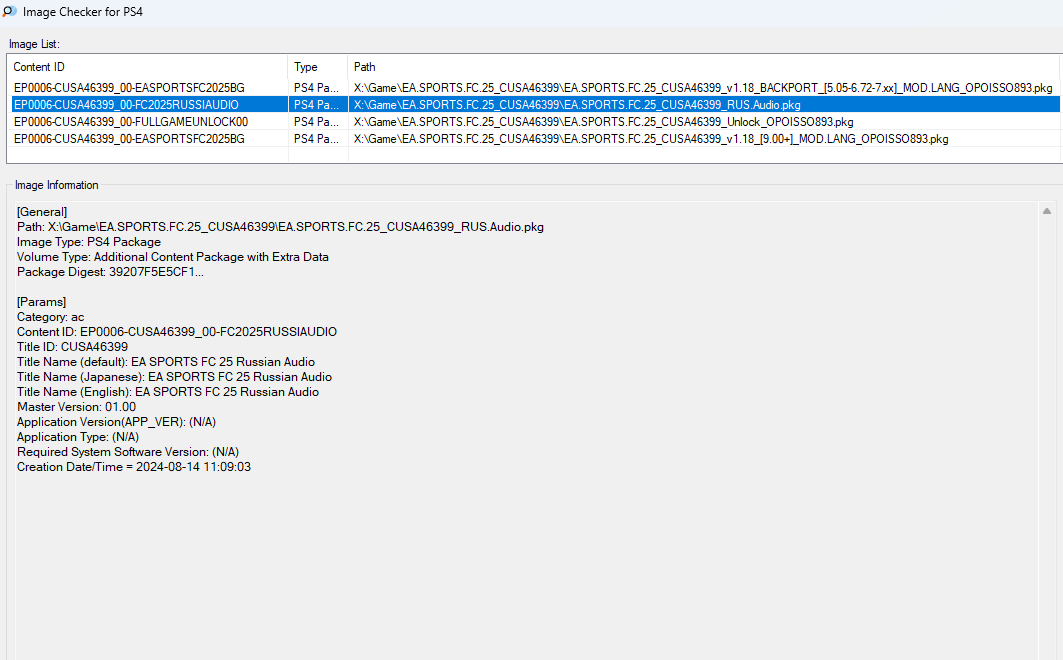This screenshot has height=660, width=1063.
Task: Click the Content ID line in Params section
Action: click(177, 332)
